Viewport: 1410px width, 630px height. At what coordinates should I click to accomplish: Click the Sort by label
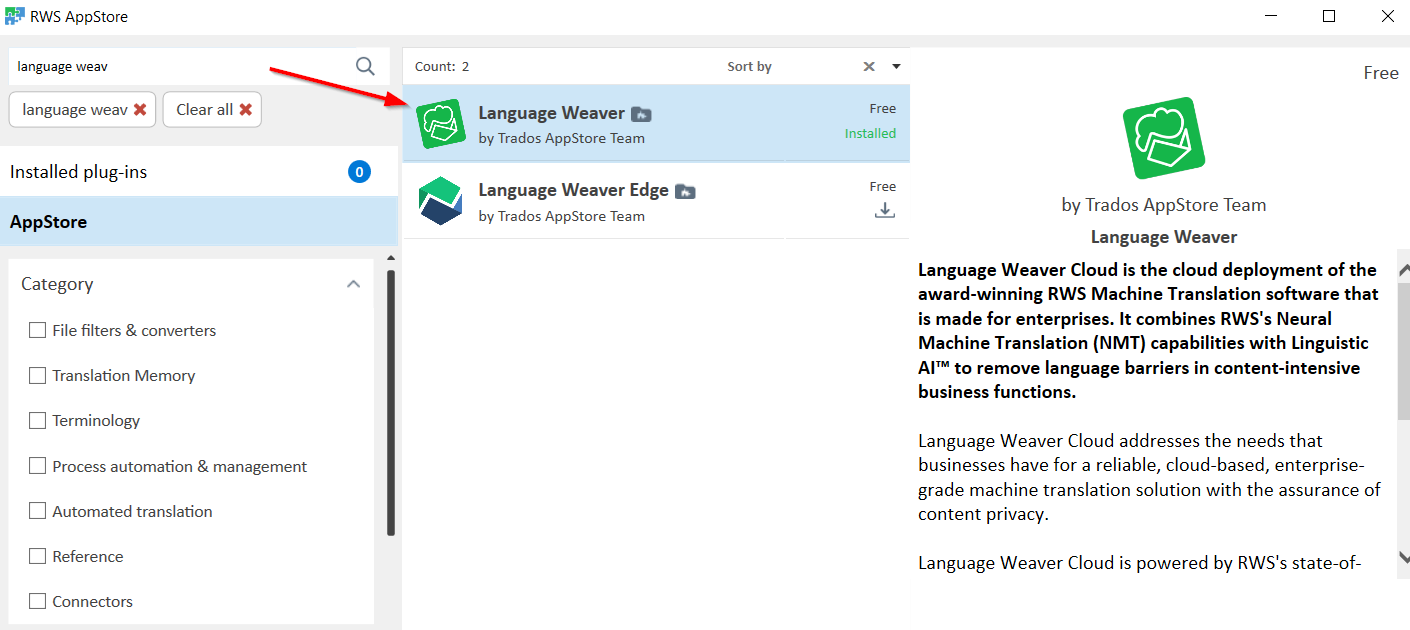tap(749, 67)
